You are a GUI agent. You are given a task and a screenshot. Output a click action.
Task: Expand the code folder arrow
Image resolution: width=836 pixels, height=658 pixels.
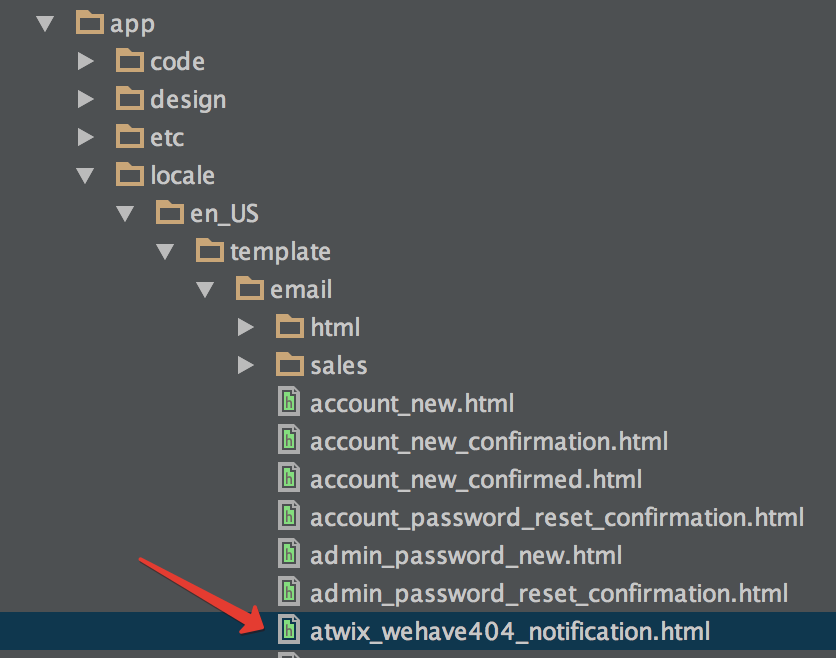85,61
